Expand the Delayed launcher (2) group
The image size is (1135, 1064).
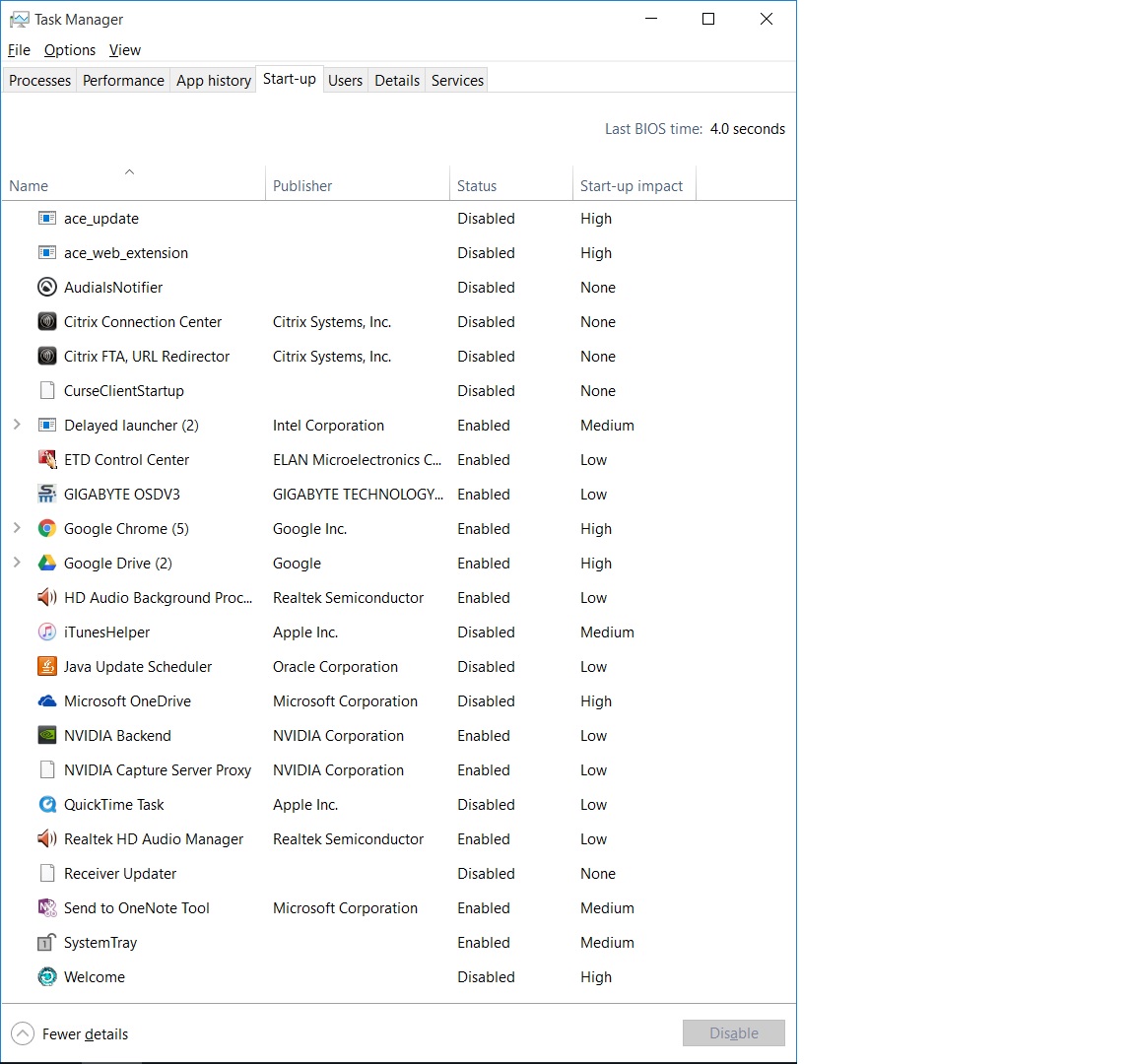pos(17,425)
